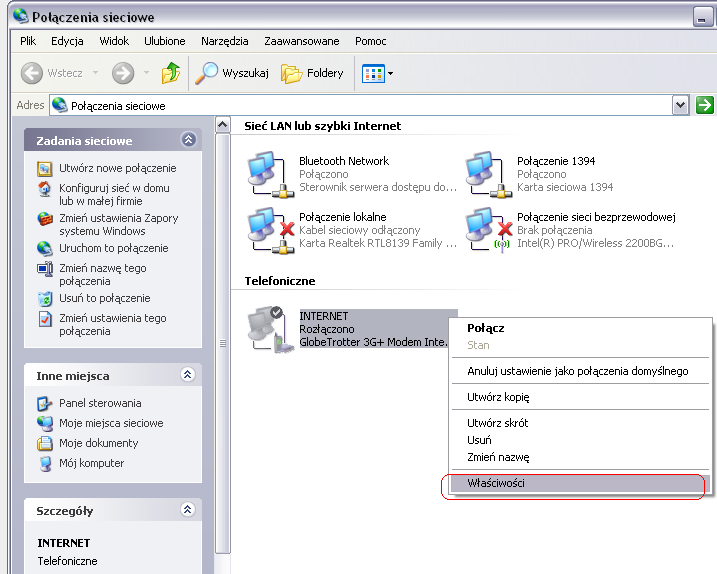Click the Back (Wstecz) arrow icon
The height and width of the screenshot is (574, 717).
32,73
